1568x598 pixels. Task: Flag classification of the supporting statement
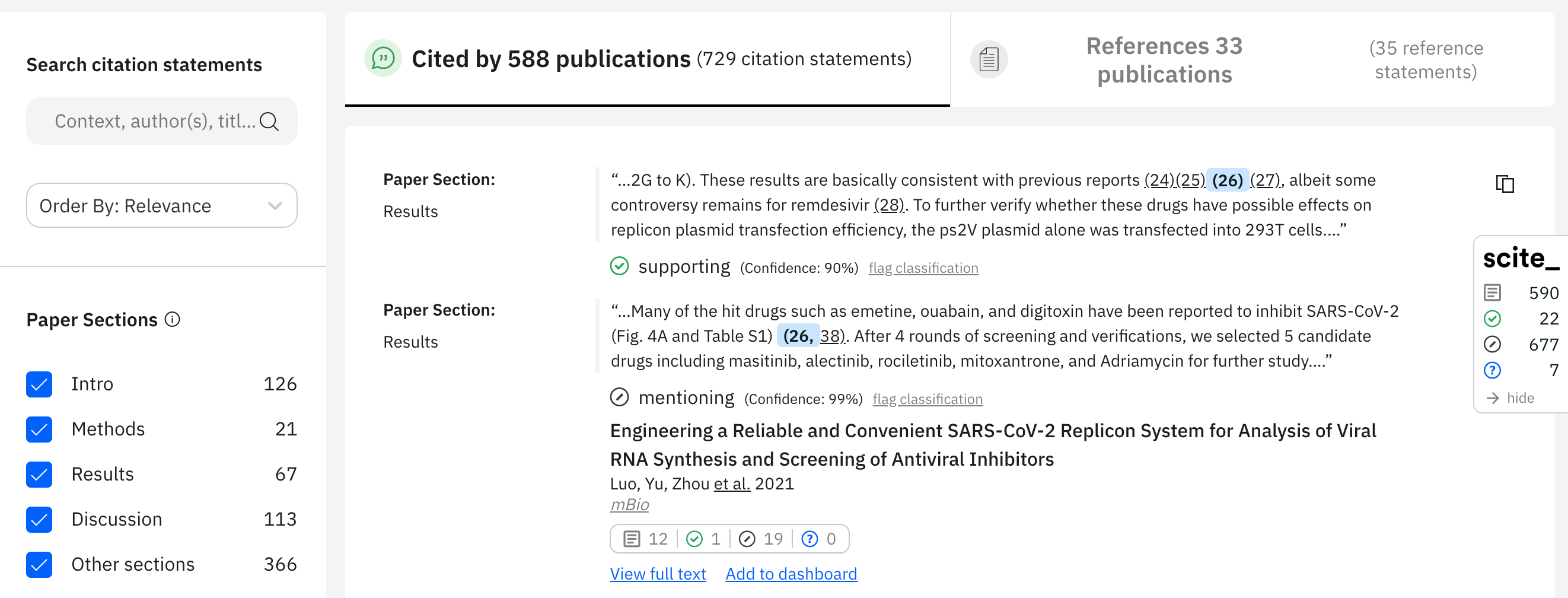click(923, 268)
